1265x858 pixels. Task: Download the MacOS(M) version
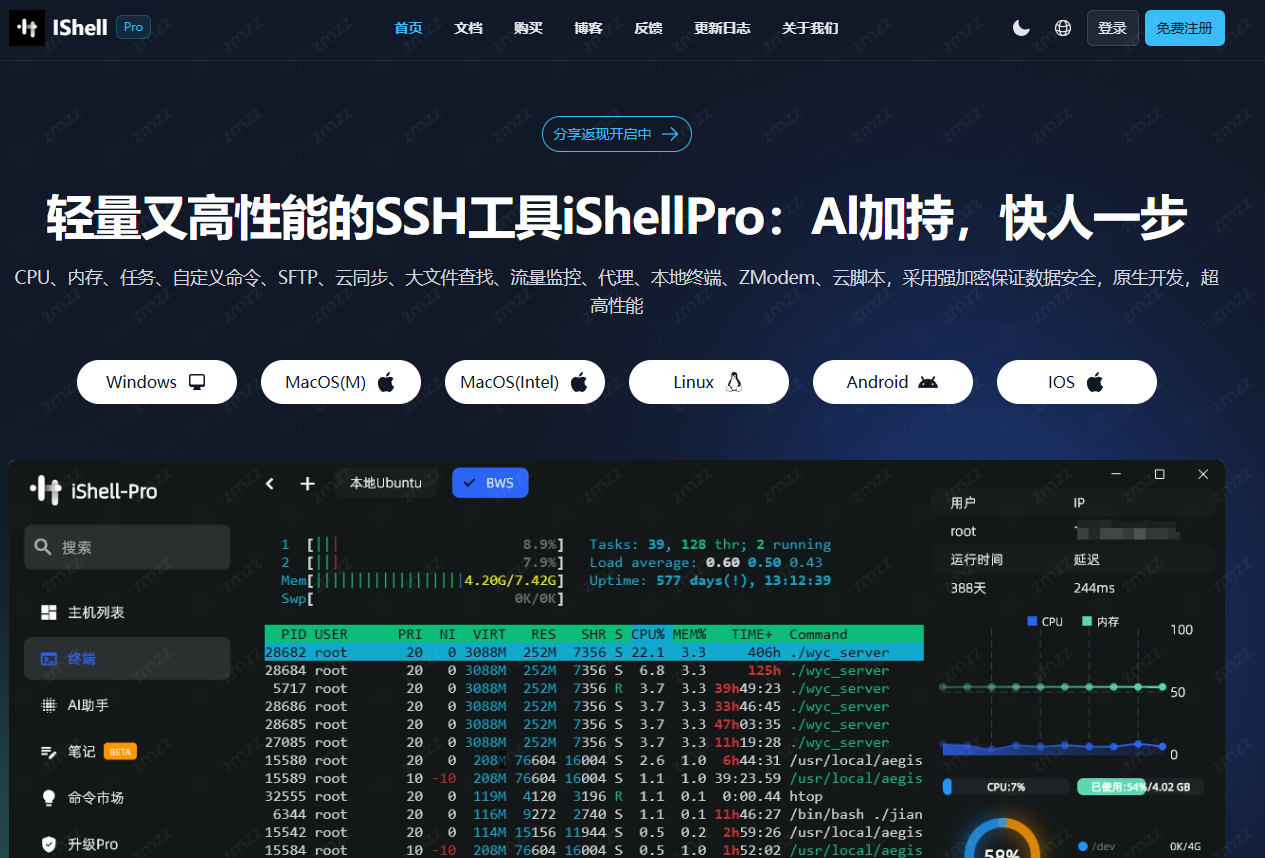coord(341,382)
